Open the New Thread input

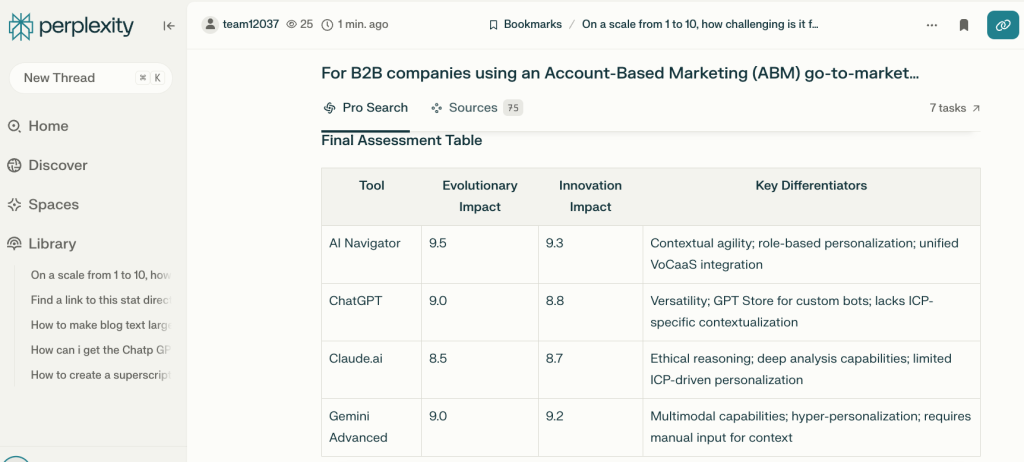91,78
